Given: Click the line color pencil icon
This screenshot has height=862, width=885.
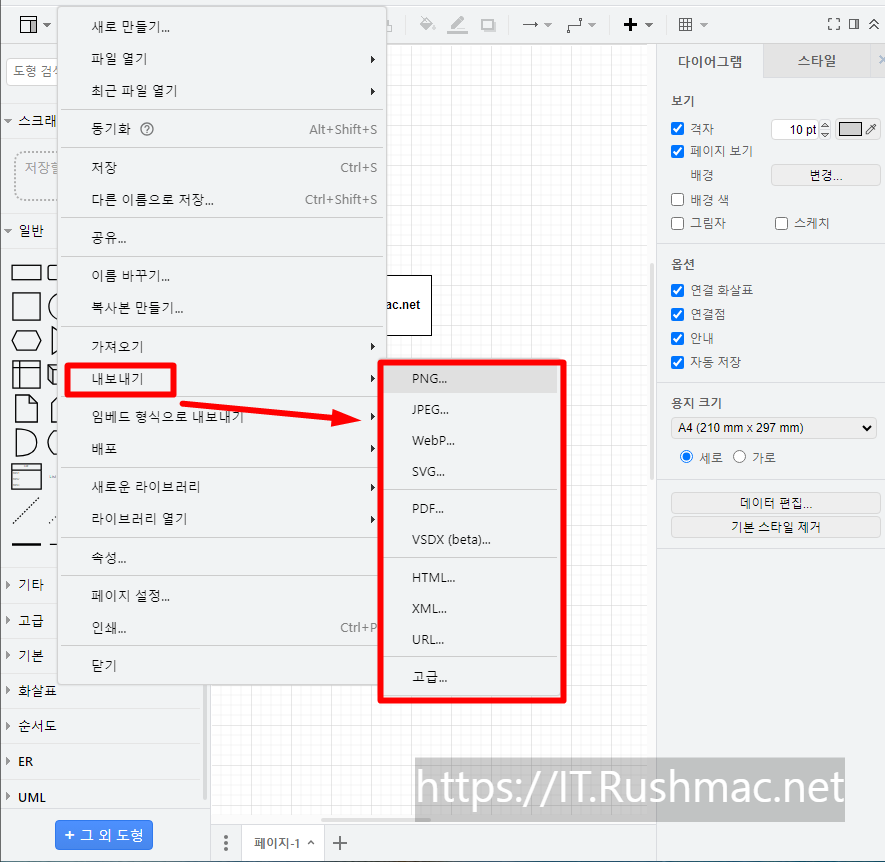Looking at the screenshot, I should coord(458,24).
